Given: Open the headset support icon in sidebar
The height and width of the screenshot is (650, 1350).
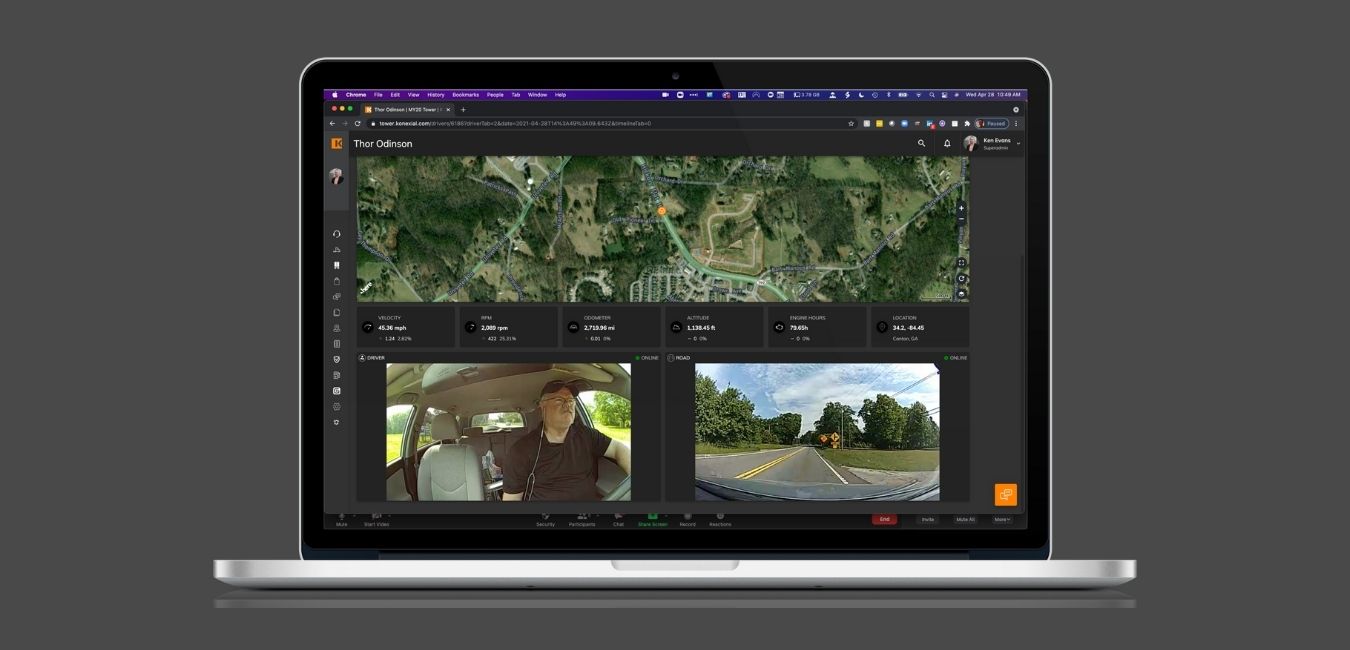Looking at the screenshot, I should (x=337, y=234).
